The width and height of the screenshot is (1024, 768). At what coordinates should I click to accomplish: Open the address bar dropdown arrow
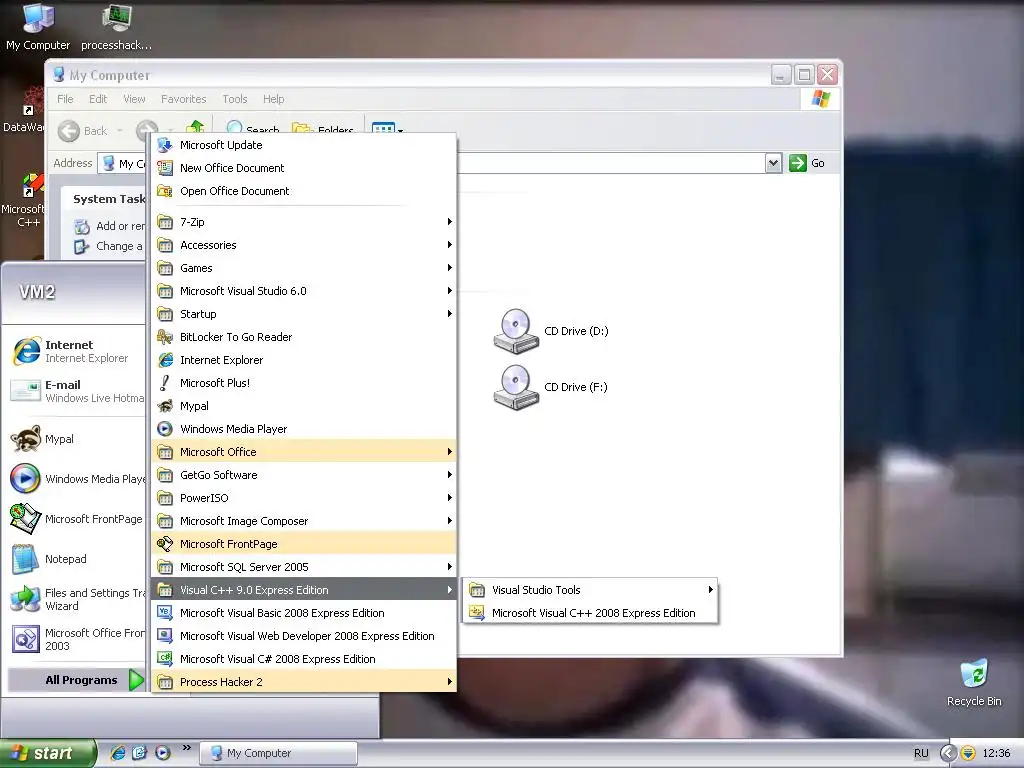(x=773, y=163)
